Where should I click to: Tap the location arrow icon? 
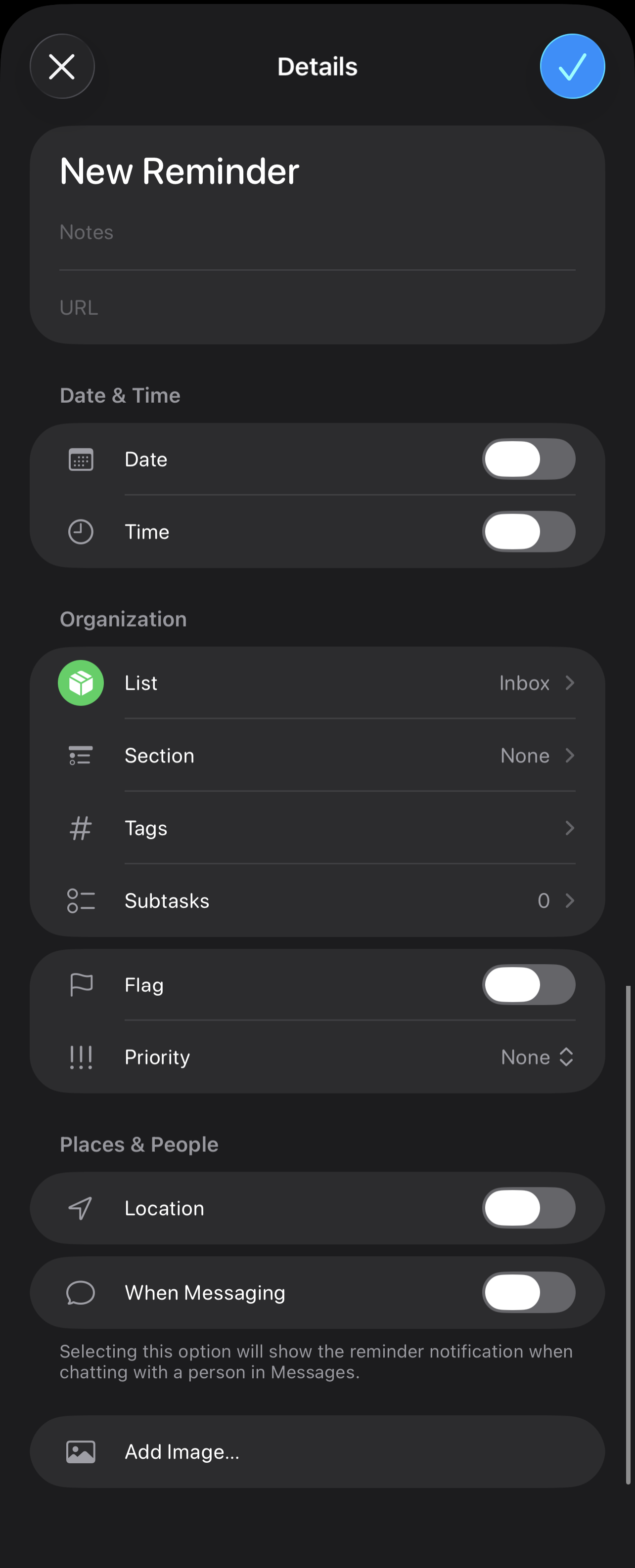tap(81, 1208)
